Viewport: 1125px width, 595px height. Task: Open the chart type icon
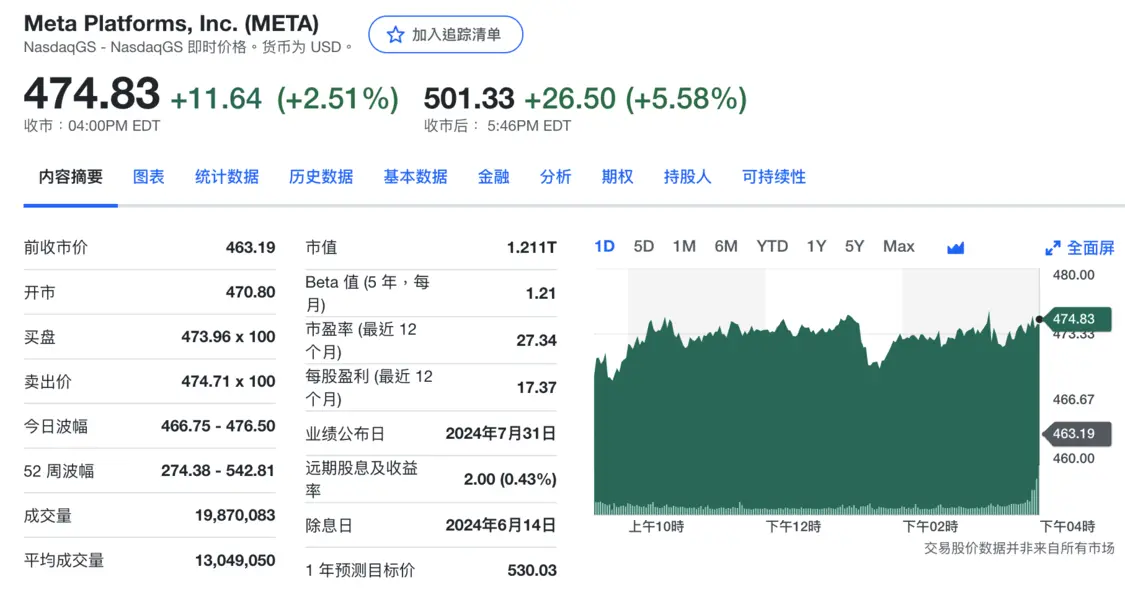[955, 248]
